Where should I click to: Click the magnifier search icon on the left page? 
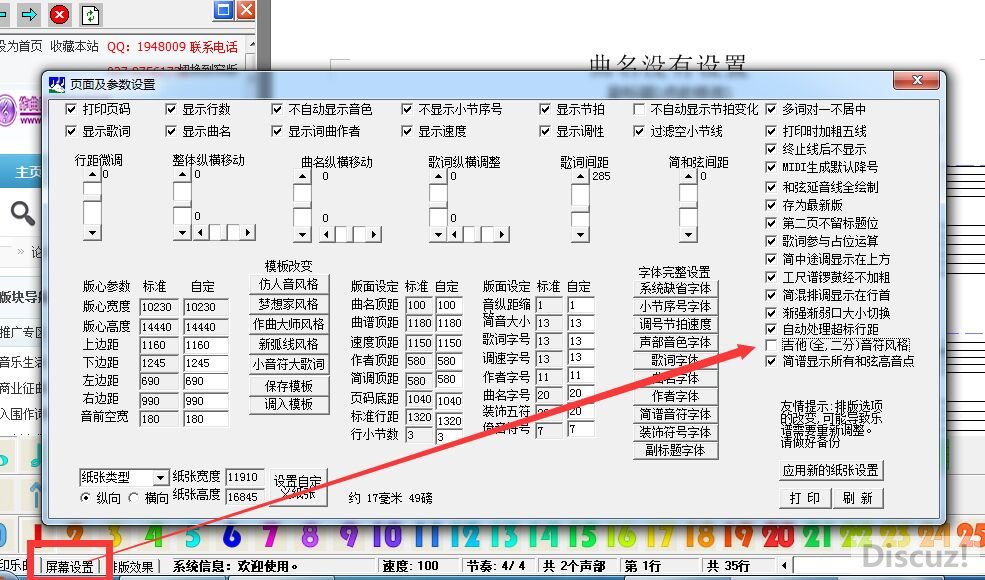click(23, 213)
